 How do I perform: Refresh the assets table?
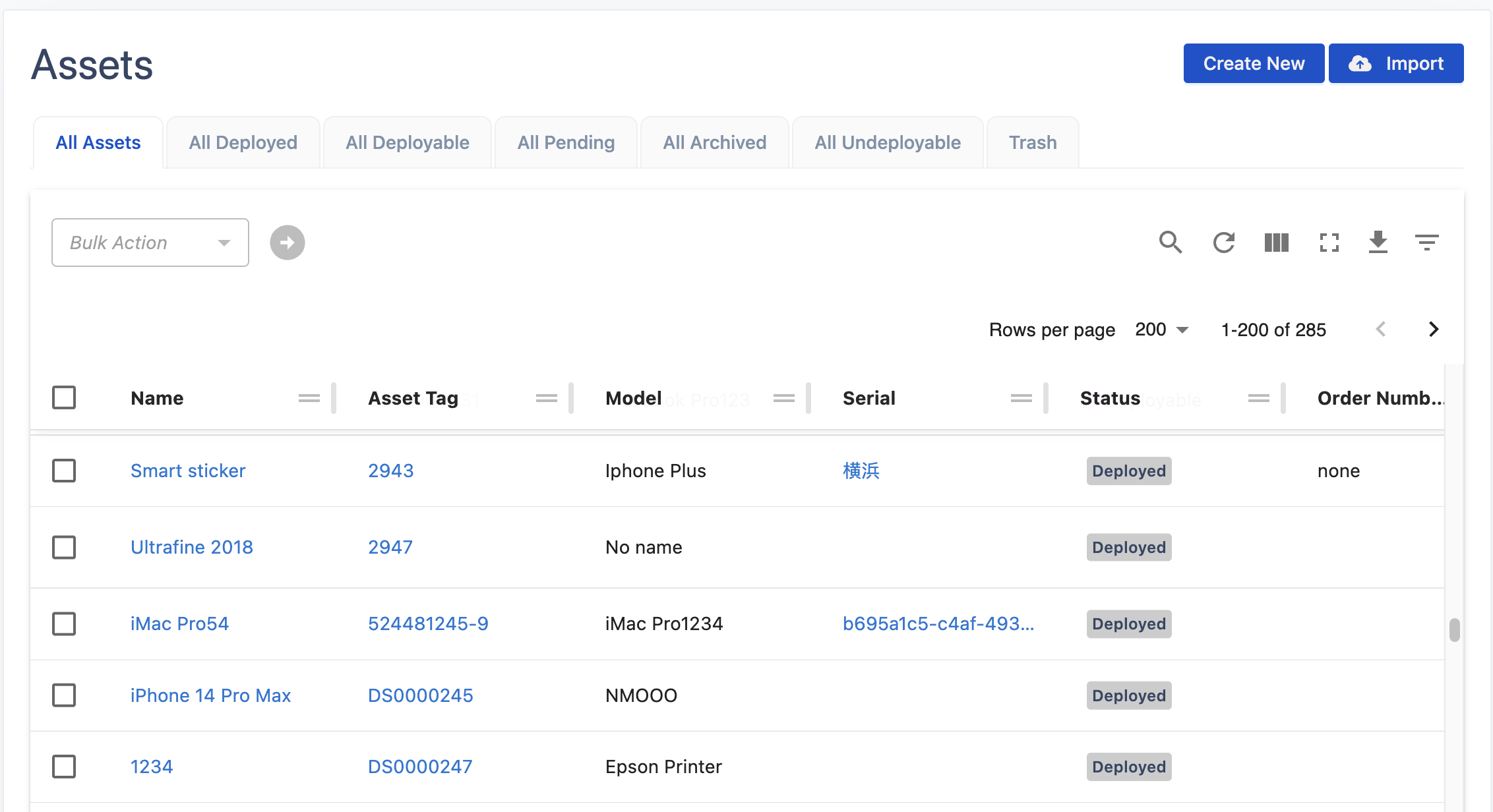point(1224,243)
